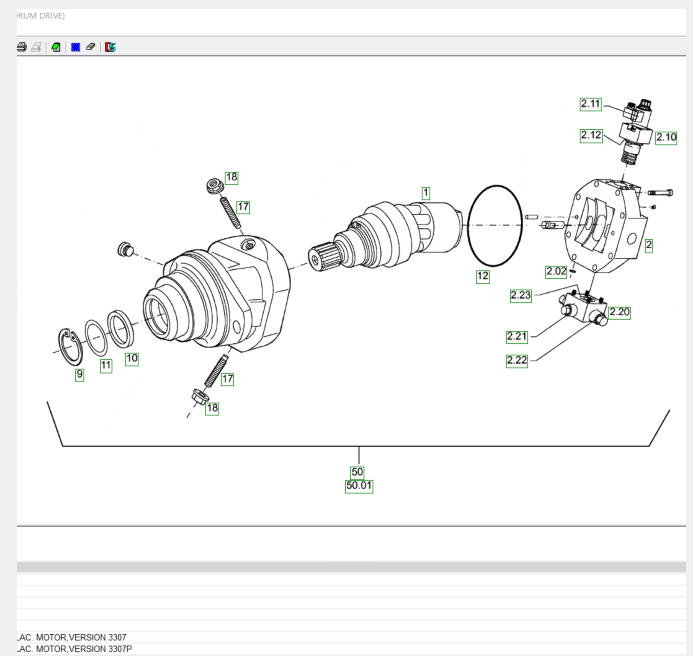
Task: Choose callout 11 beside the washer ring
Action: click(x=106, y=366)
